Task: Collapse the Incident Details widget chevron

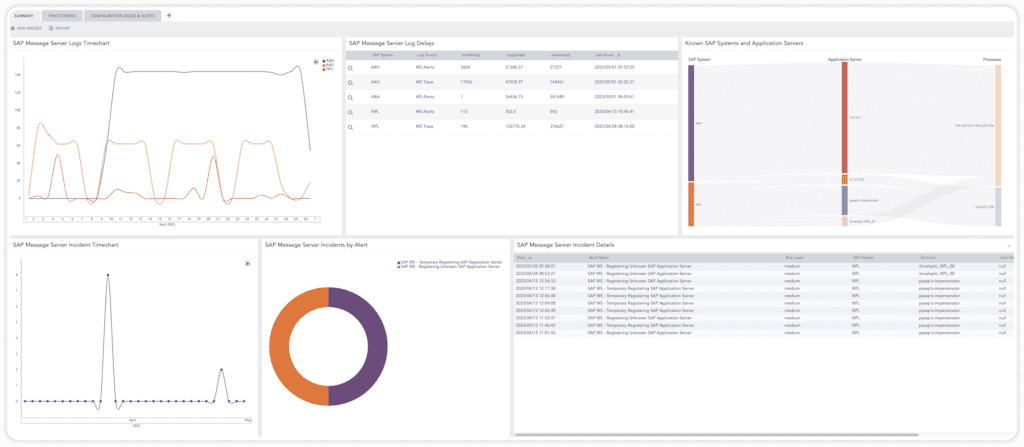Action: [1009, 246]
